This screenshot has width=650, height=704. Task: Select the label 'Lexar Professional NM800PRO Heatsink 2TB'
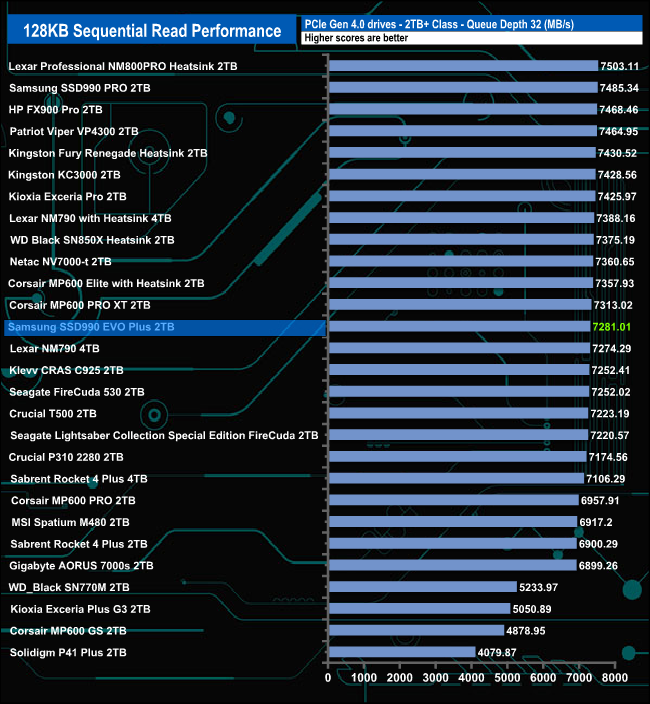coord(123,66)
